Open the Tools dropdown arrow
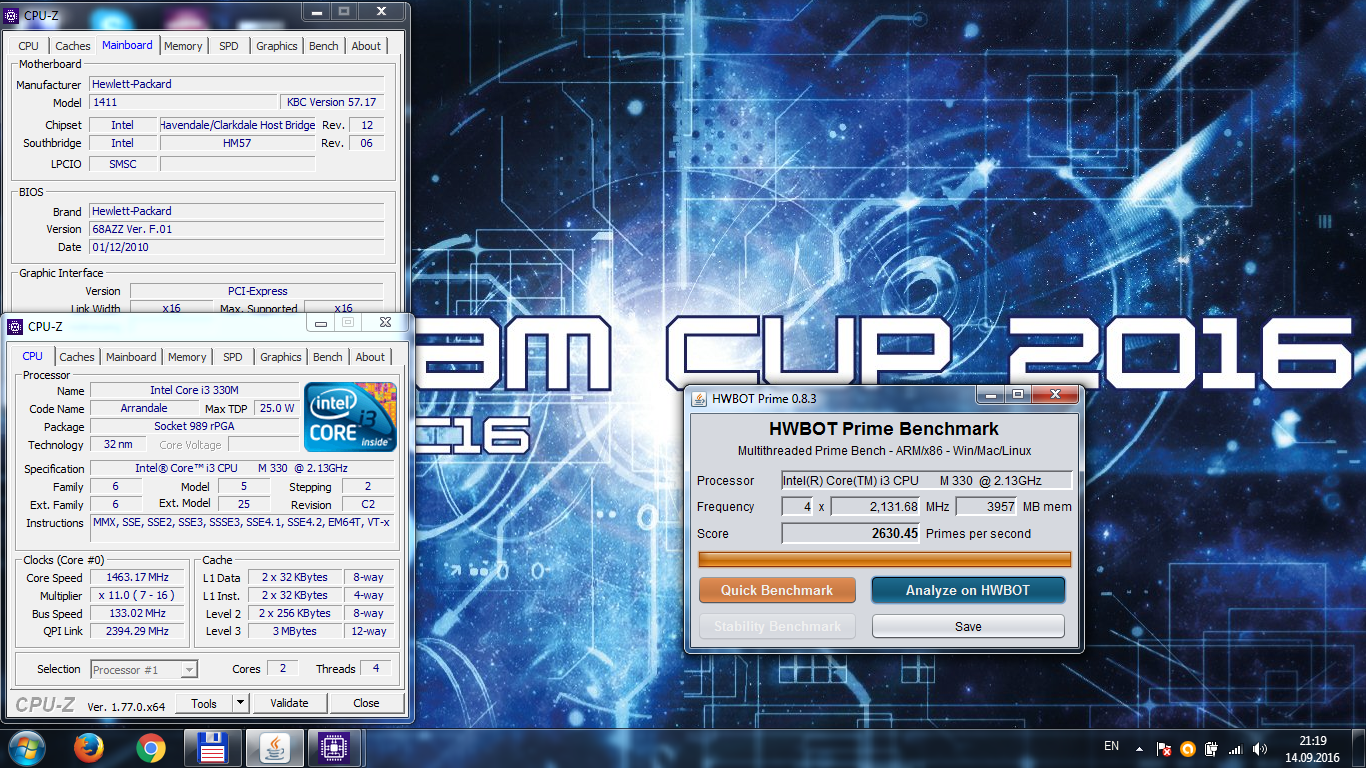 [x=240, y=703]
